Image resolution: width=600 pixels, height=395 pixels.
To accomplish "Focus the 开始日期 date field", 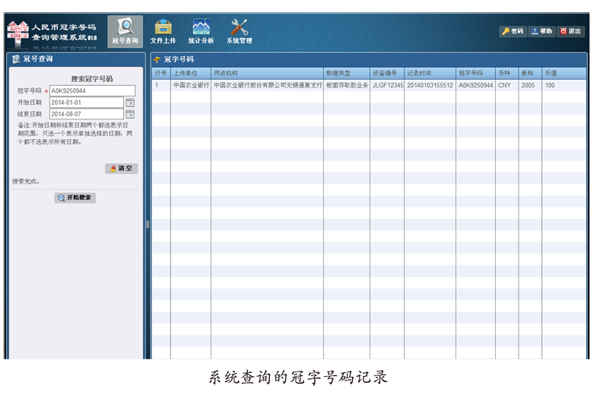I will tap(86, 102).
